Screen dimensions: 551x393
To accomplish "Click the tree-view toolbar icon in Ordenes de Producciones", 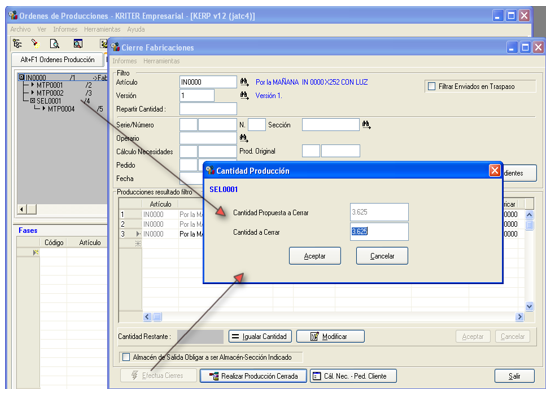I will point(17,44).
